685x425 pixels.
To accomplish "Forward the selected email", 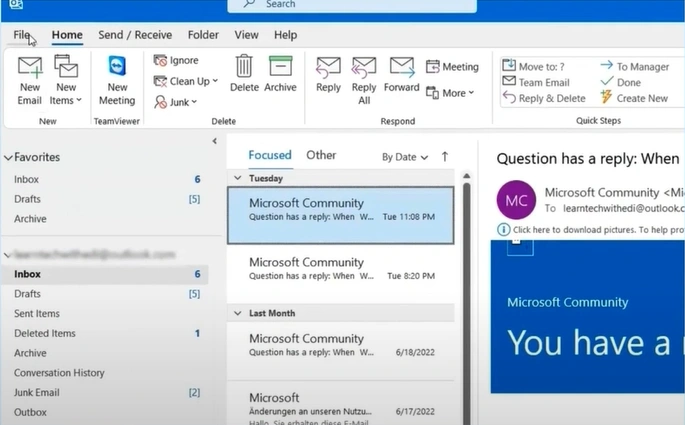I will (401, 74).
